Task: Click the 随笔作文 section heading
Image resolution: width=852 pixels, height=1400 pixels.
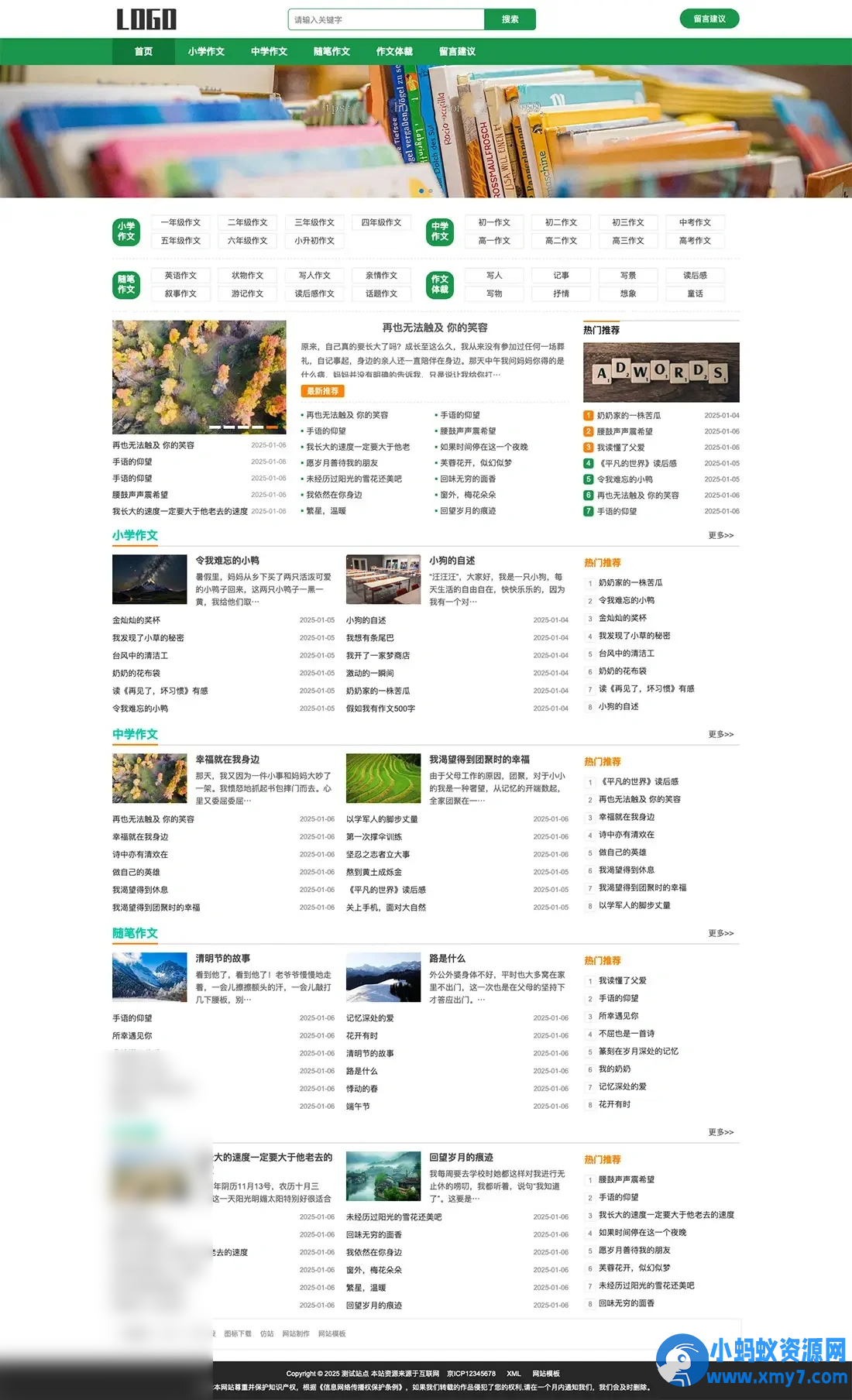Action: [135, 933]
